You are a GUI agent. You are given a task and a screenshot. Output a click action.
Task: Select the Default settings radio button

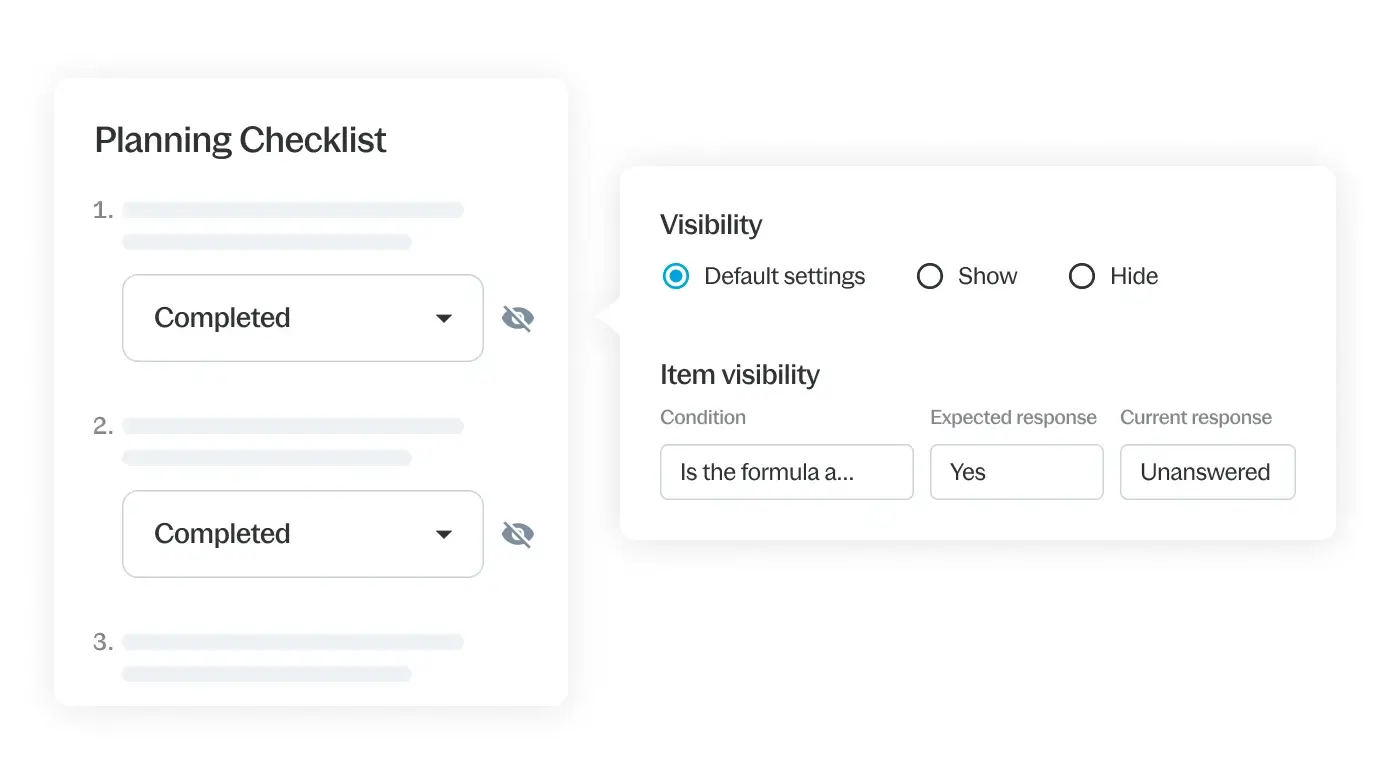pyautogui.click(x=677, y=277)
